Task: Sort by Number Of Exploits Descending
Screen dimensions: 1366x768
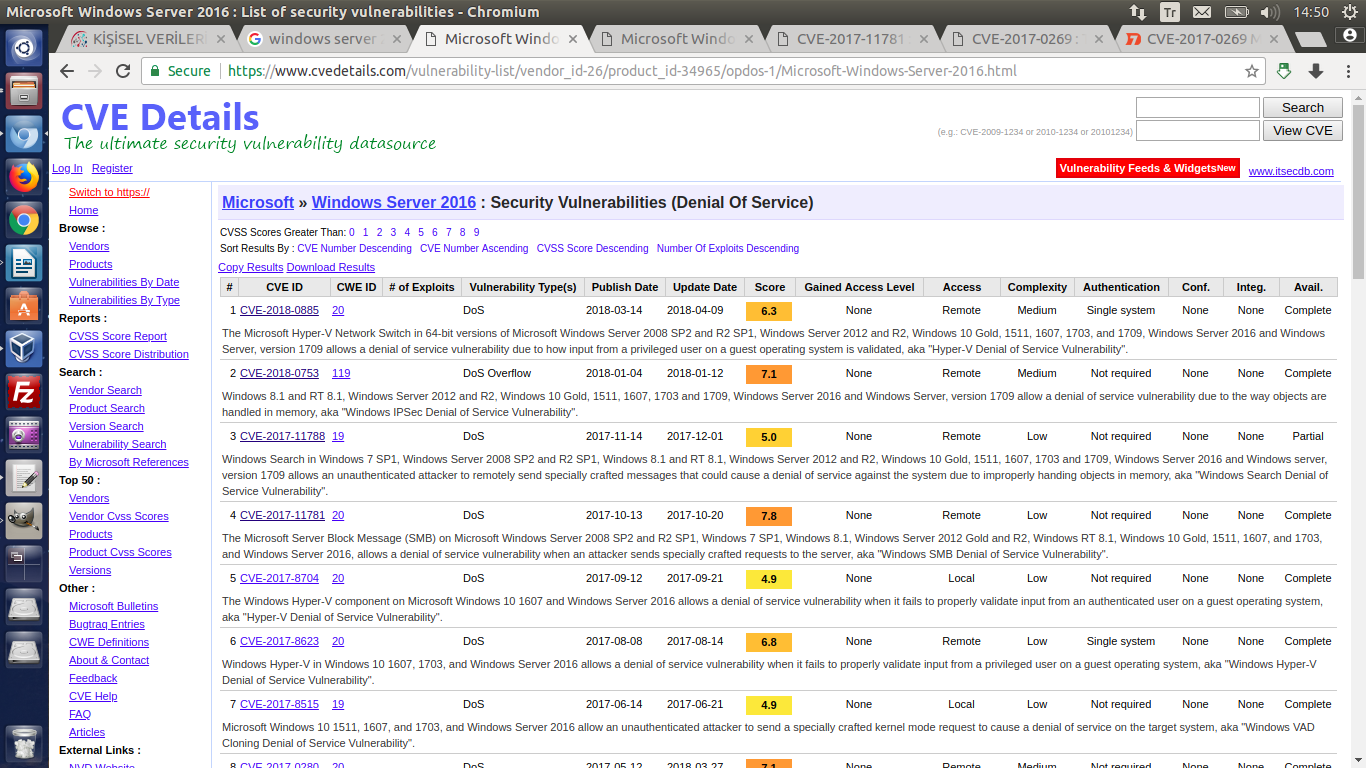Action: [x=728, y=248]
